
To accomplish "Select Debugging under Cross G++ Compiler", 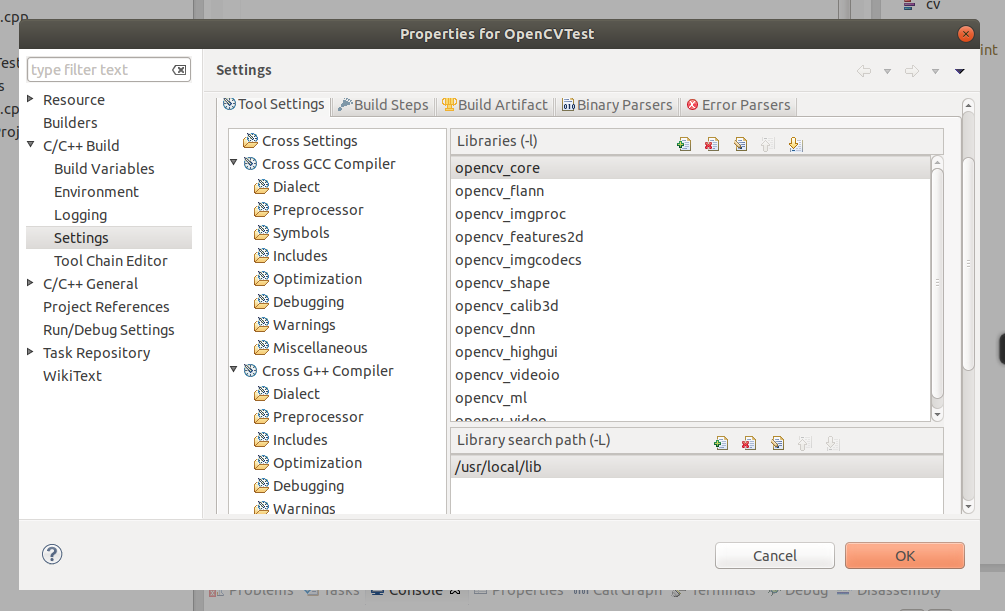I will [308, 487].
